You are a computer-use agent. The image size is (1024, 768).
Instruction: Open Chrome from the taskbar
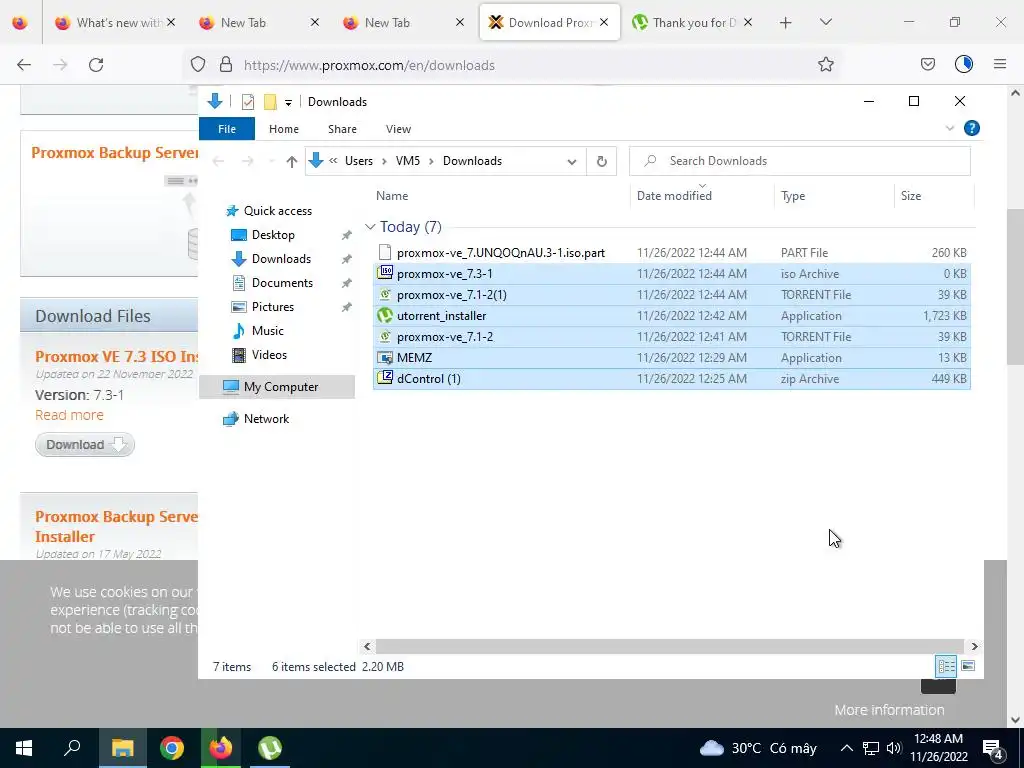tap(172, 748)
